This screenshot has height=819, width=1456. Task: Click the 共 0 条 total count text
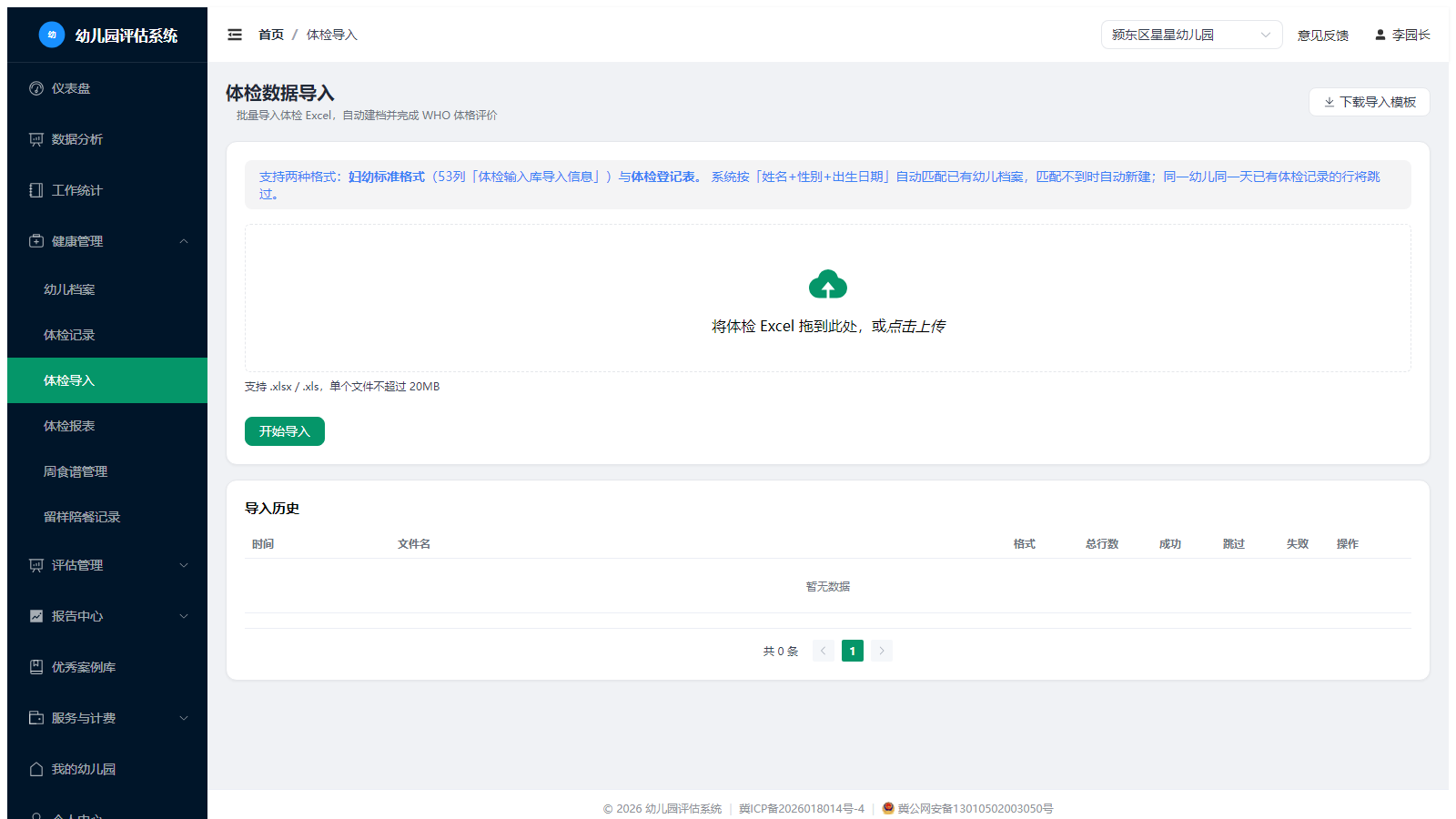pyautogui.click(x=781, y=652)
